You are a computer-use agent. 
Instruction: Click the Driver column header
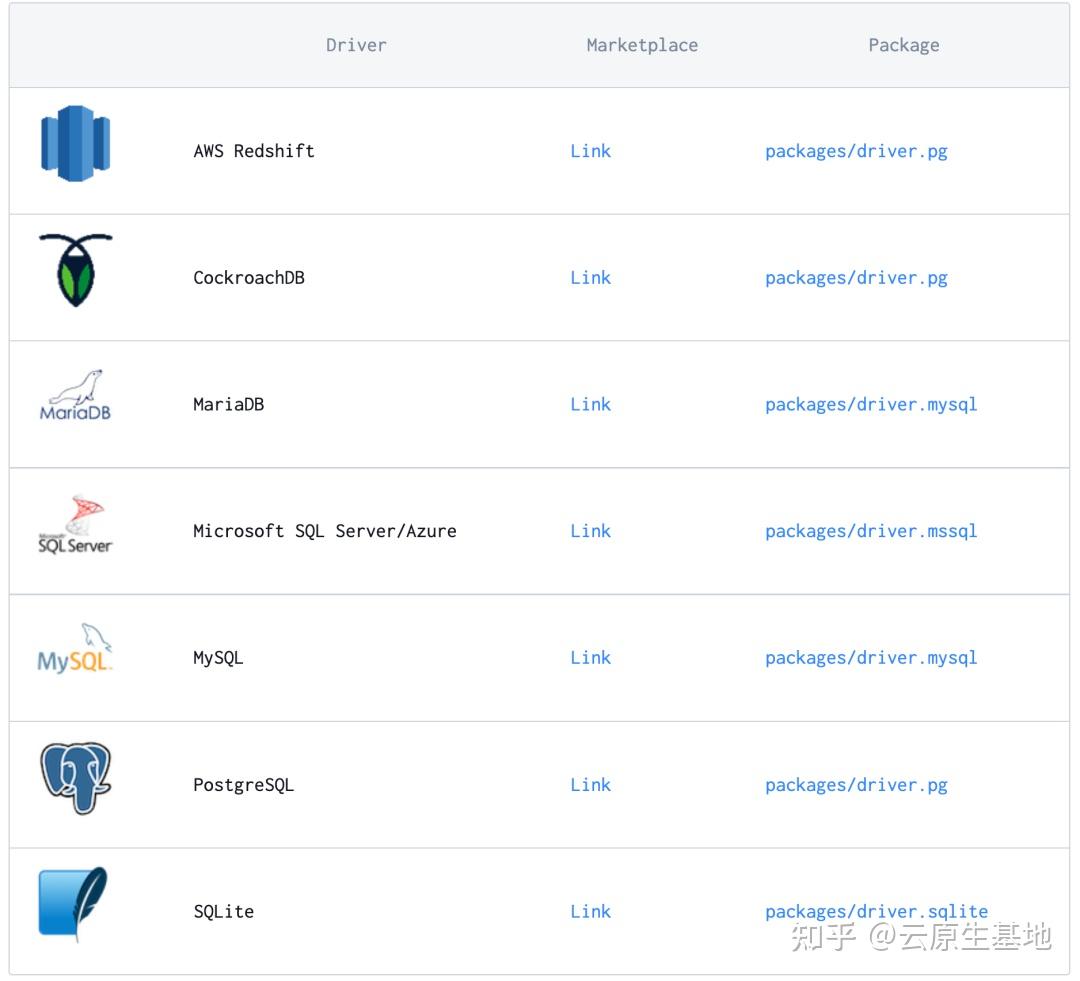pyautogui.click(x=356, y=45)
